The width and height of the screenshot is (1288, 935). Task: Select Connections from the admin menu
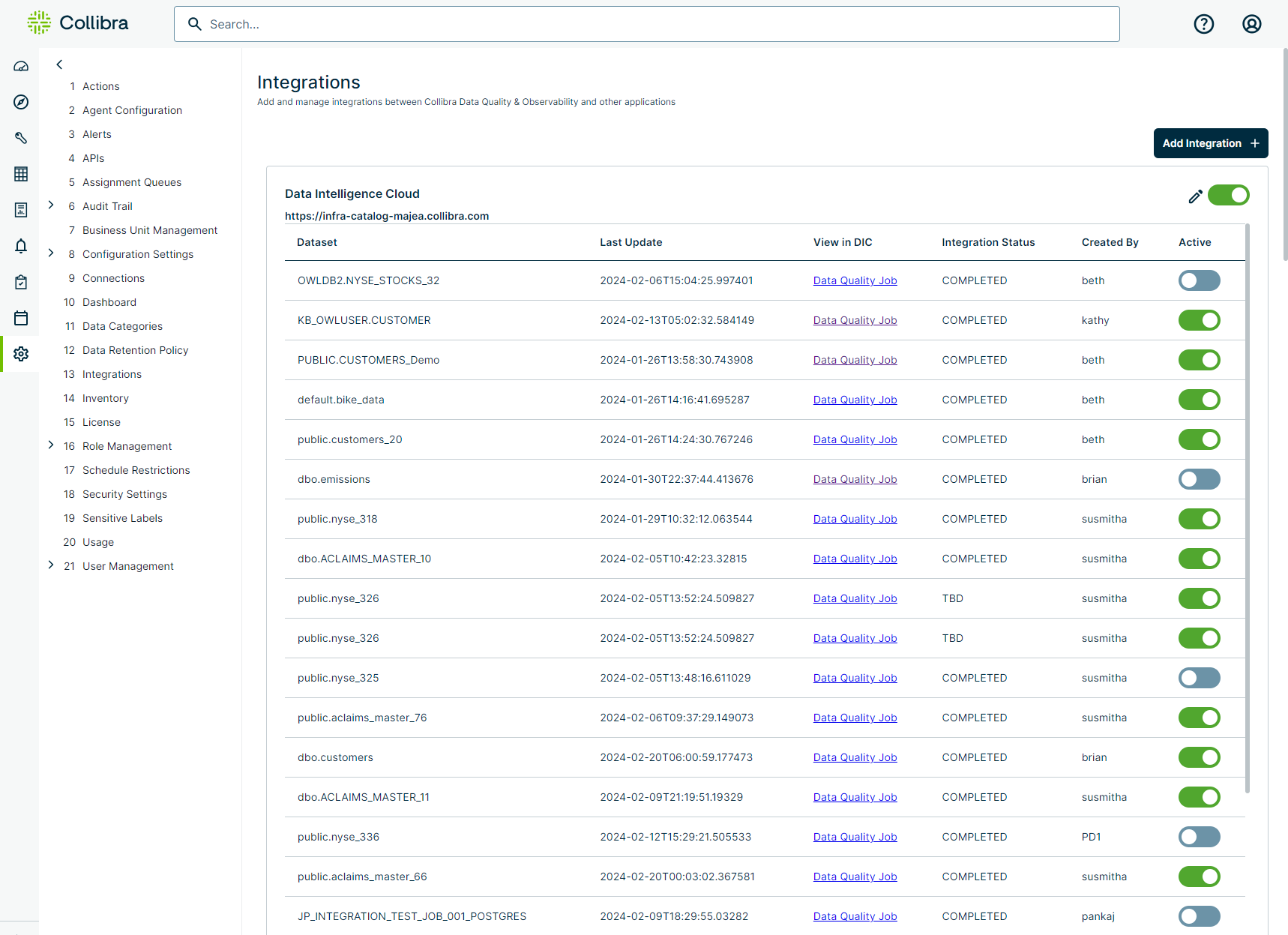point(113,278)
